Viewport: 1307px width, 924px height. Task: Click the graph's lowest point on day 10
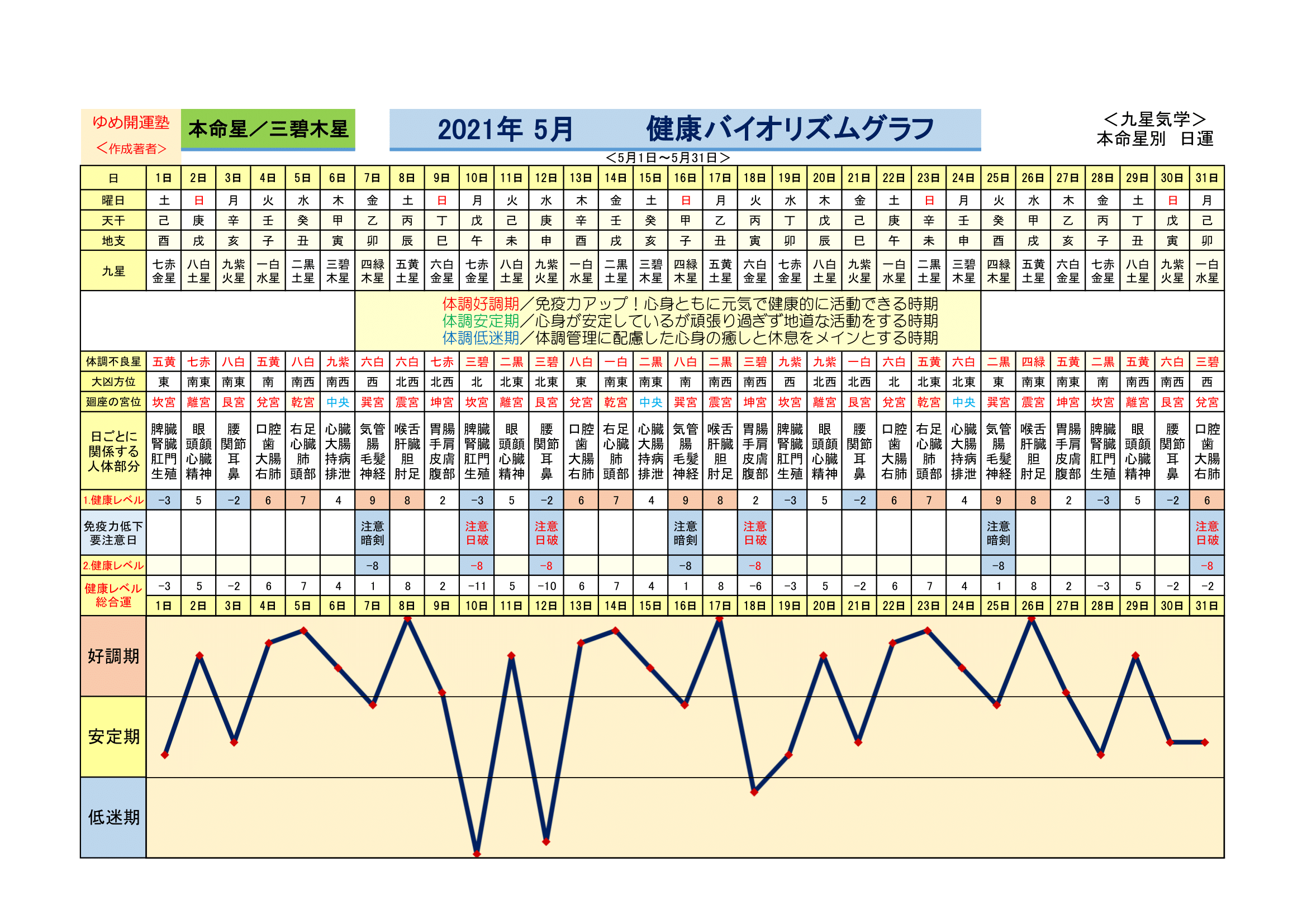[477, 854]
